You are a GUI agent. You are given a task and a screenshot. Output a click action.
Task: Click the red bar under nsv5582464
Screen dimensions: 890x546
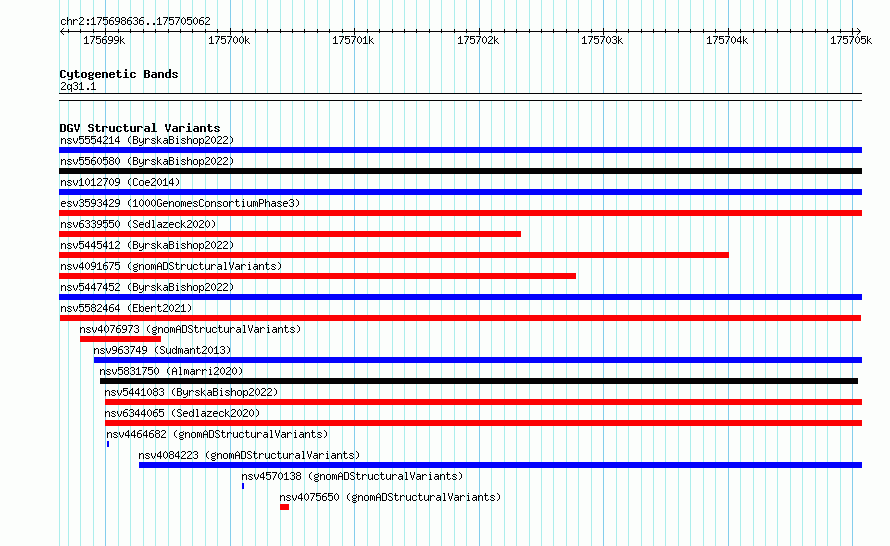tap(460, 318)
